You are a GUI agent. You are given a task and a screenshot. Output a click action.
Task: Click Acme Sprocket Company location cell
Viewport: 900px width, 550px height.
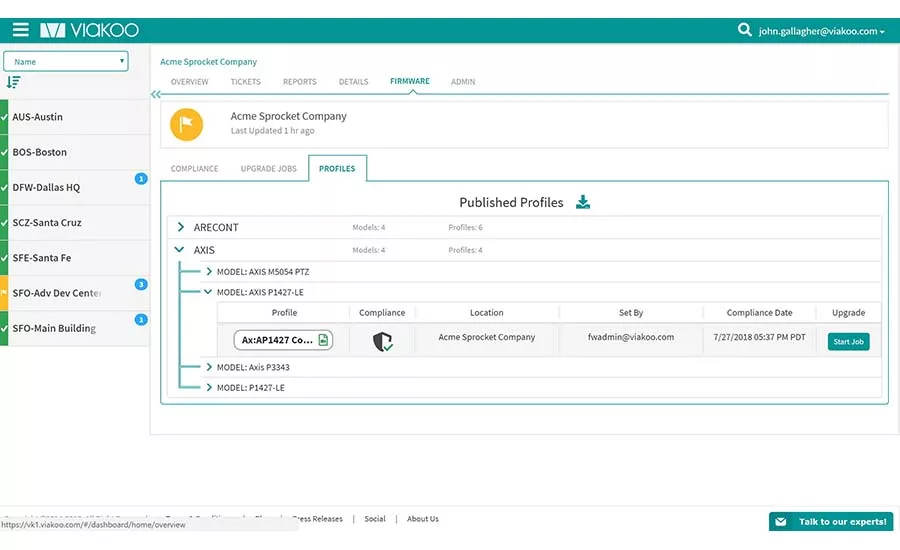click(487, 337)
